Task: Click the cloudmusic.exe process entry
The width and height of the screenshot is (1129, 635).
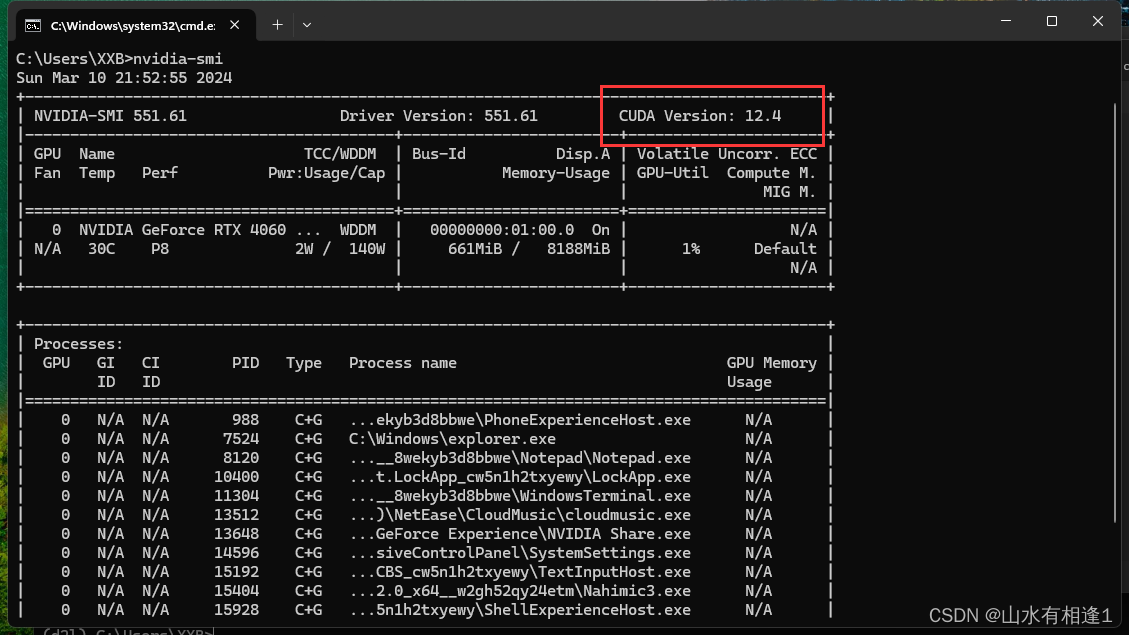Action: coord(520,515)
